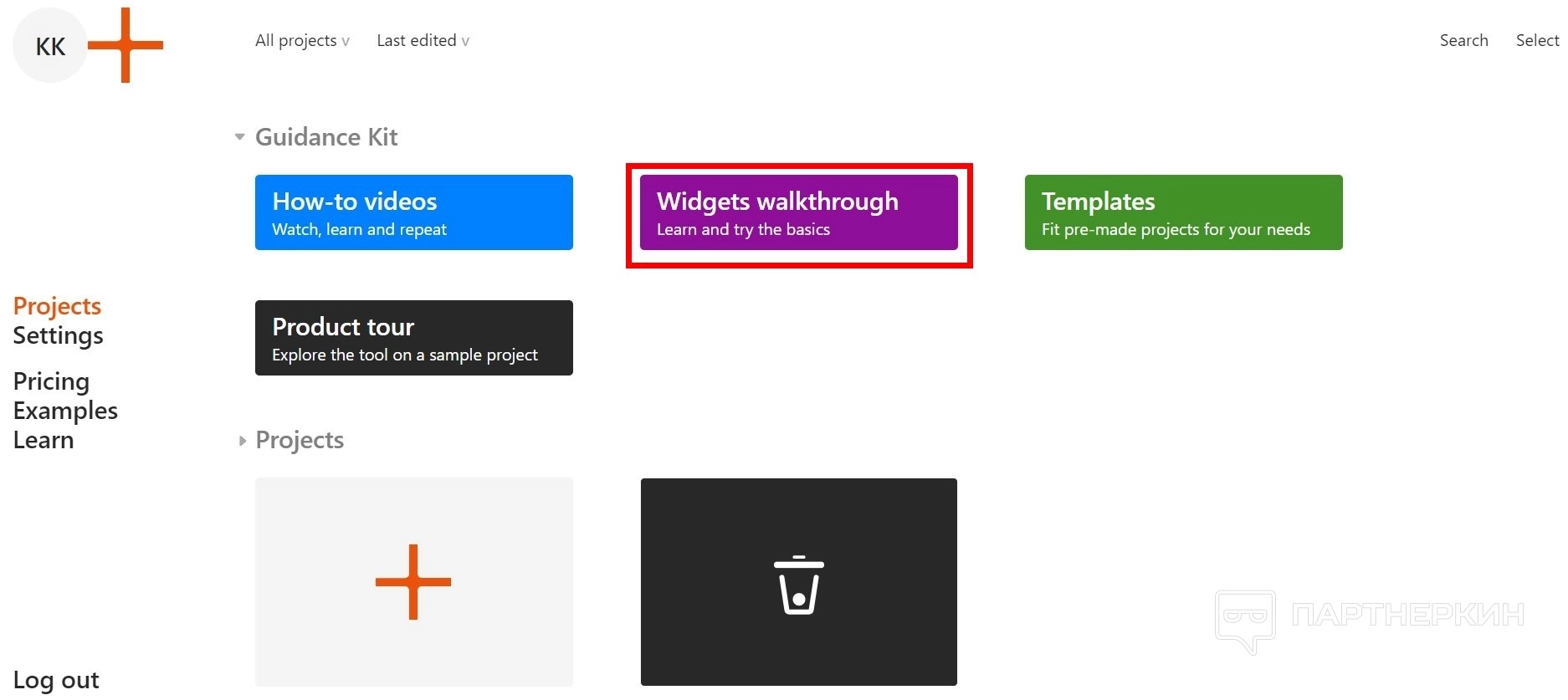Click Select in the top bar
Screen dimensions: 1568x700
click(1537, 40)
